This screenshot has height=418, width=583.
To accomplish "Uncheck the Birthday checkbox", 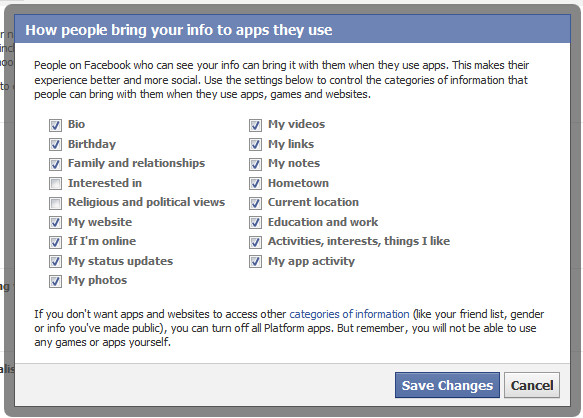I will (55, 145).
